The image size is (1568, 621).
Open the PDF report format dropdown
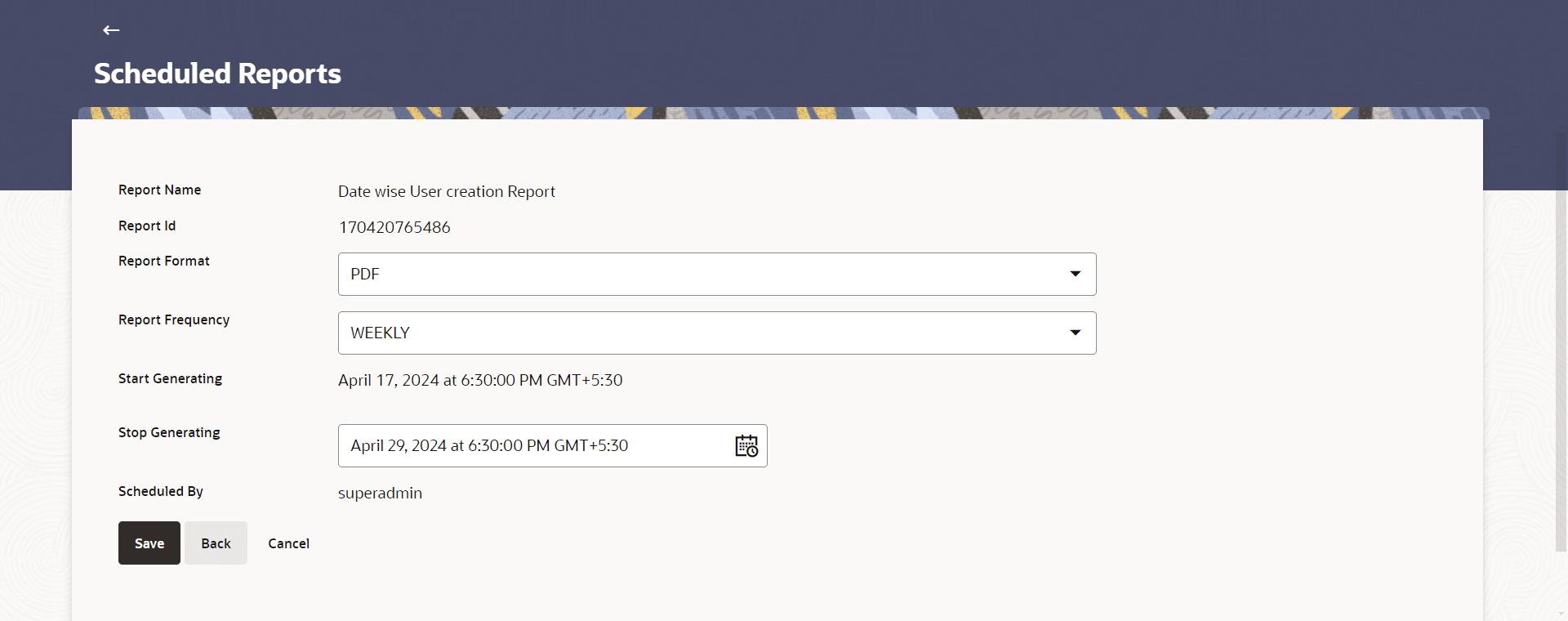coord(717,274)
